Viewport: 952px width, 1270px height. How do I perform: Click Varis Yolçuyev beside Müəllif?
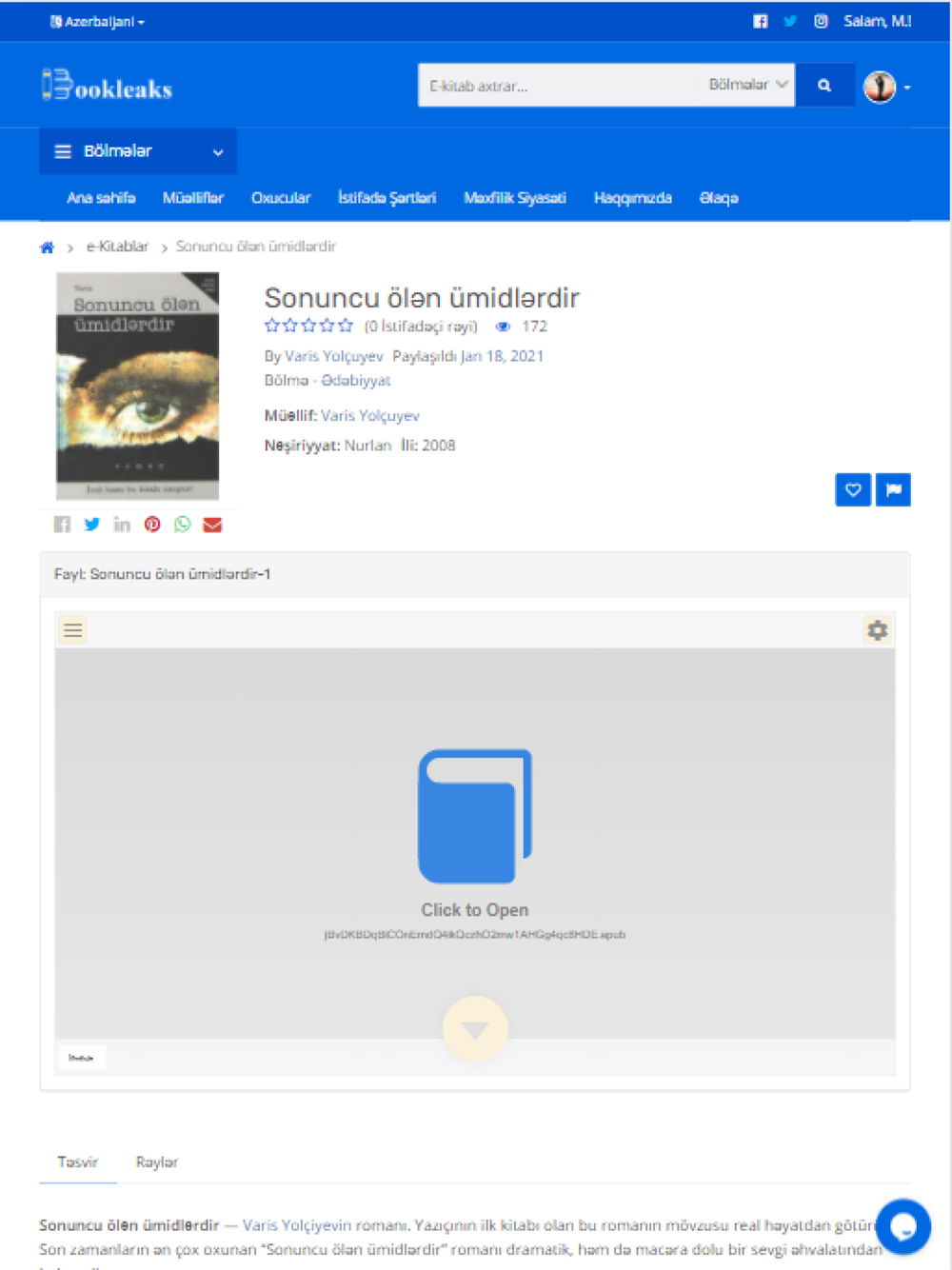pyautogui.click(x=370, y=416)
